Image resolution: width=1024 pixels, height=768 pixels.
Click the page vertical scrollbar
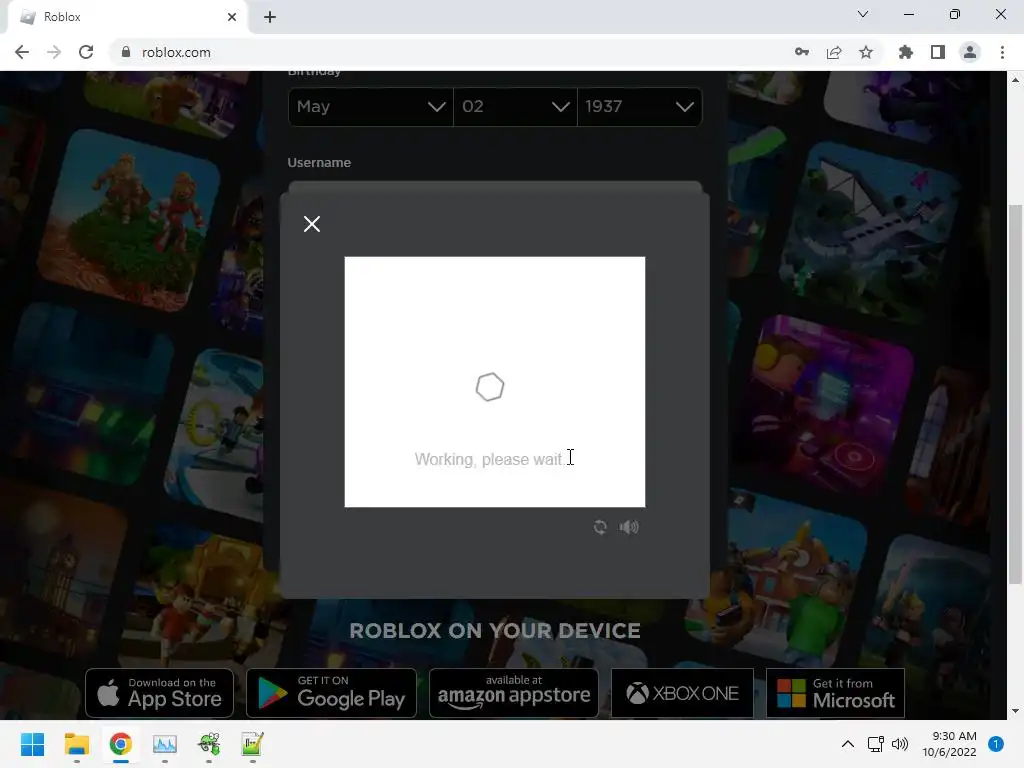click(x=1015, y=394)
